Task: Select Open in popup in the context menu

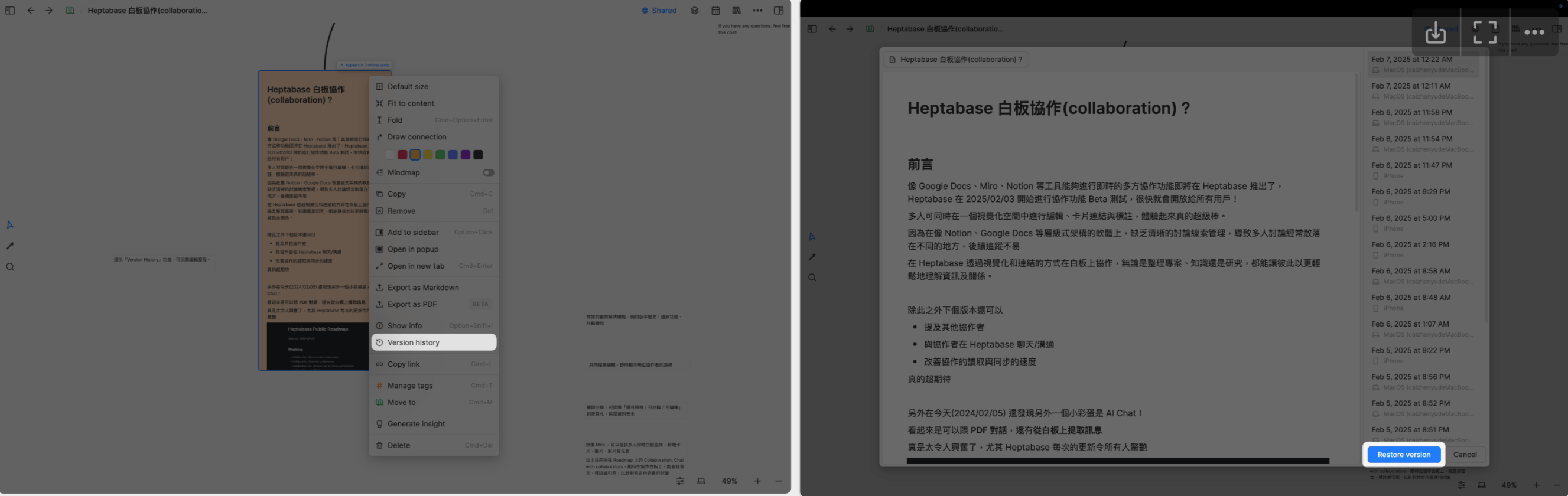Action: [434, 249]
